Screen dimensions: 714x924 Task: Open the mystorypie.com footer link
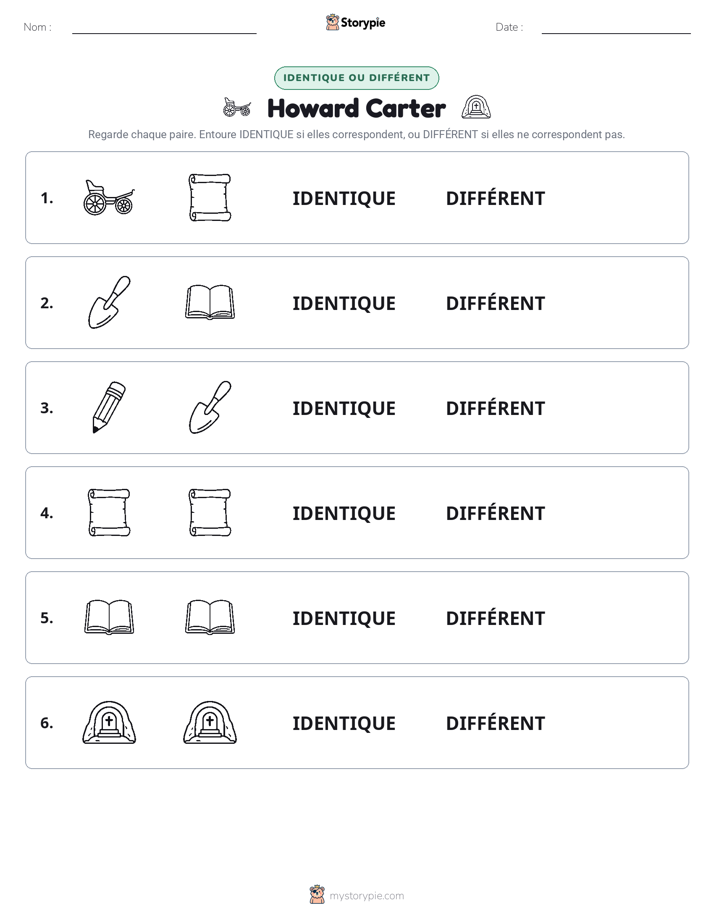357,895
